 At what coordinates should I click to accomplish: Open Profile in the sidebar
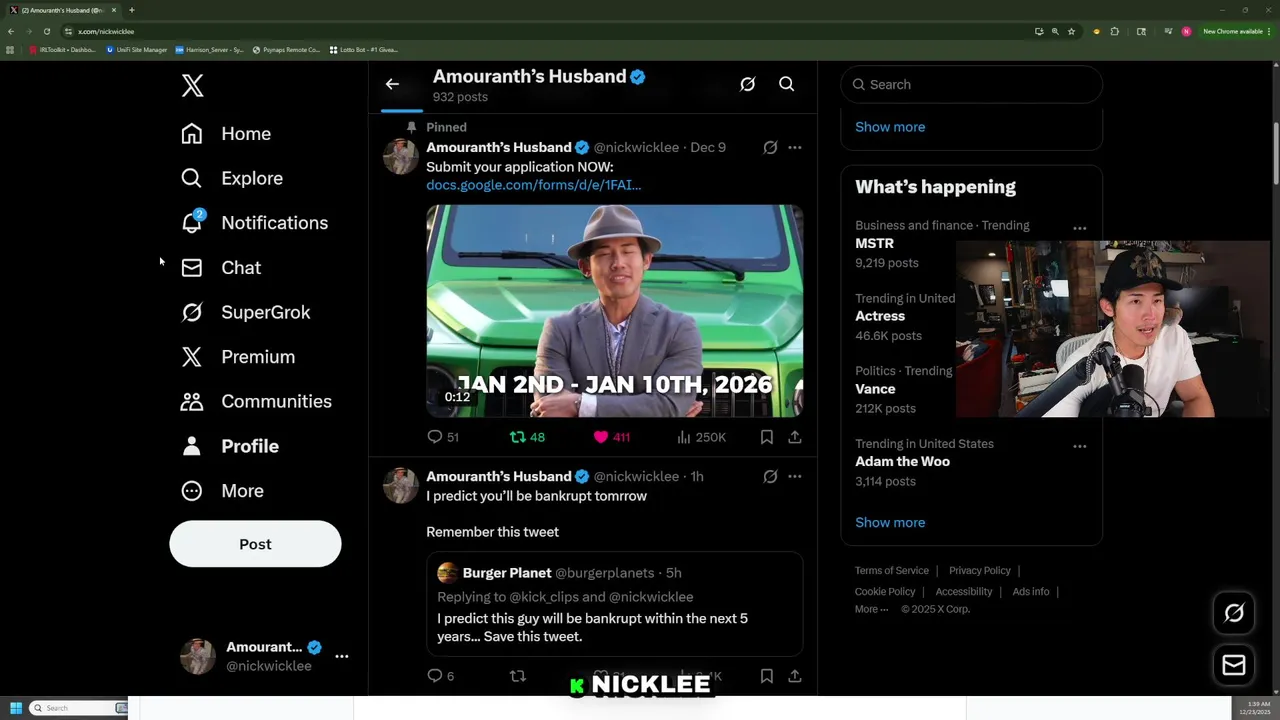tap(230, 446)
